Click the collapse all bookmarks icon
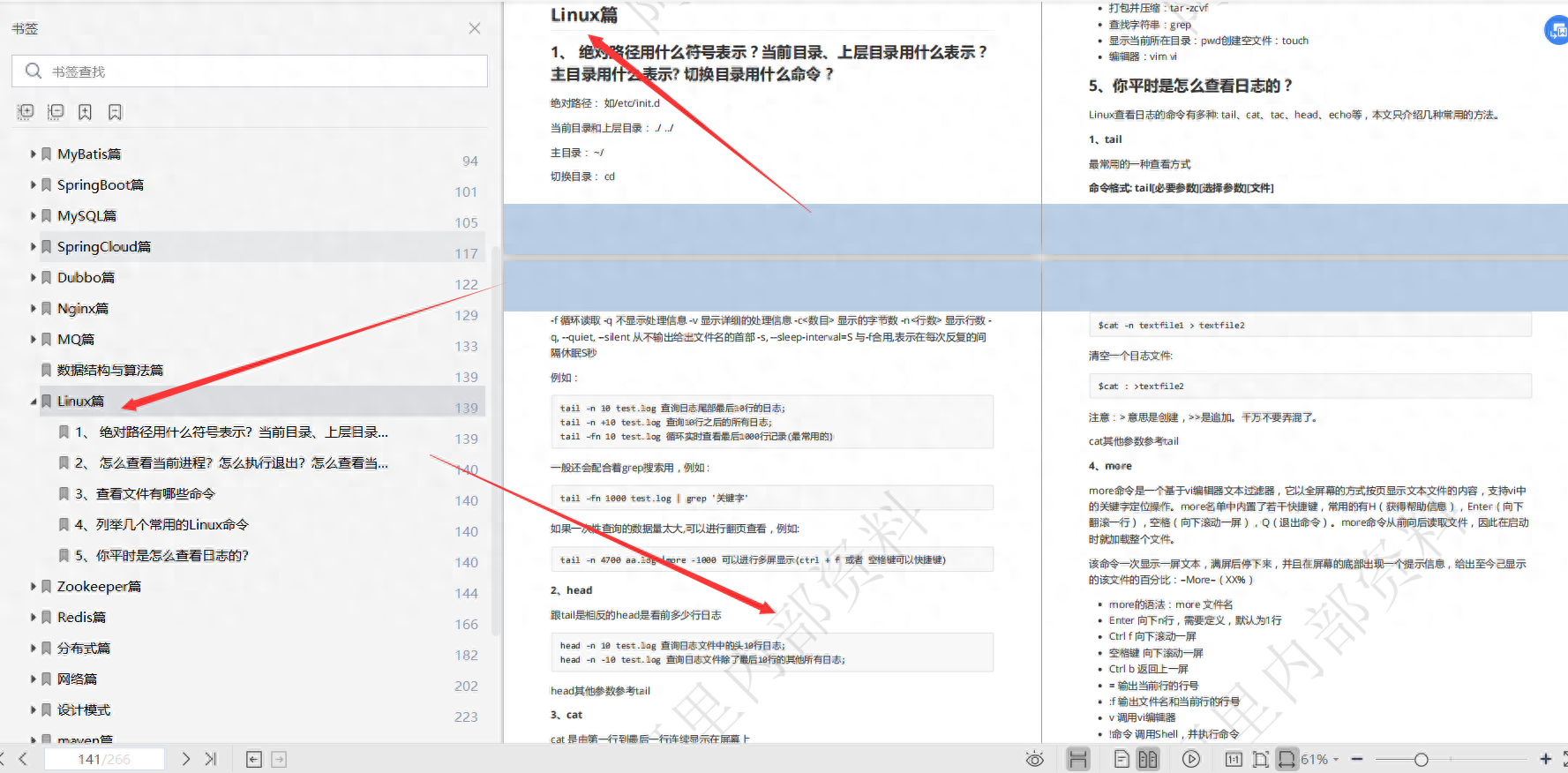This screenshot has height=773, width=1568. [56, 112]
